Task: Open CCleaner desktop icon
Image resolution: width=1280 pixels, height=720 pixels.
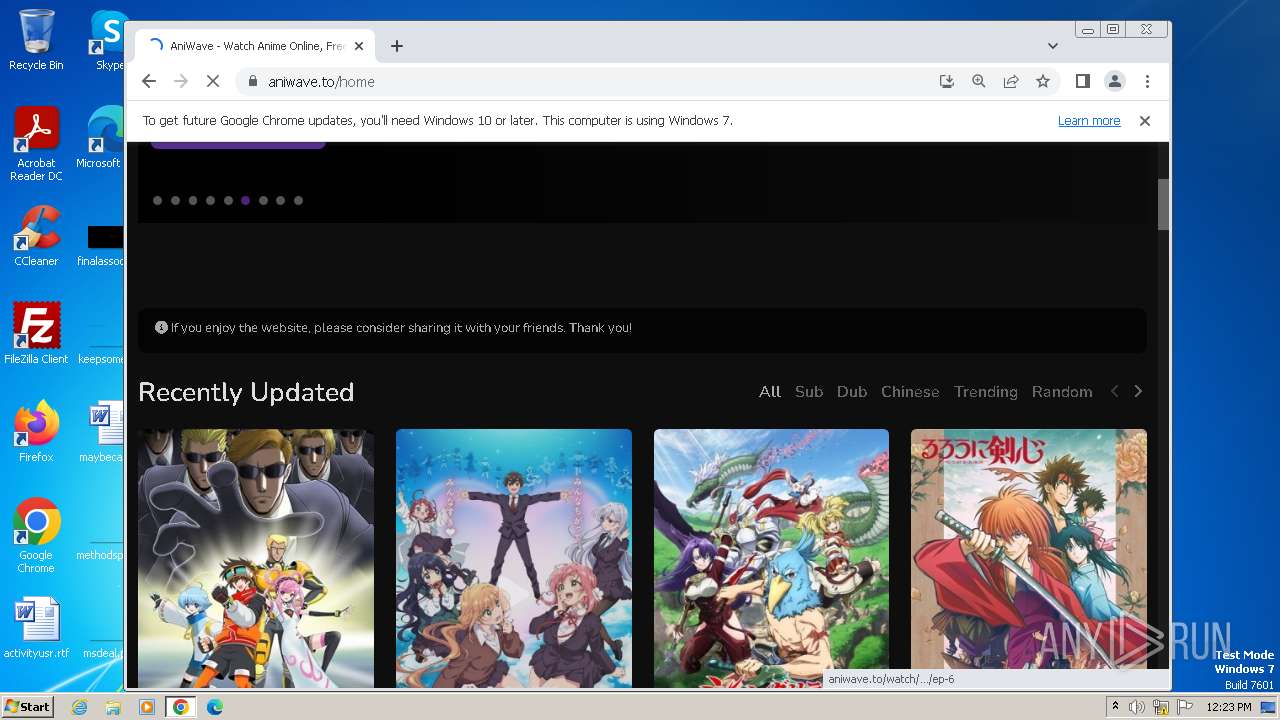Action: click(36, 237)
